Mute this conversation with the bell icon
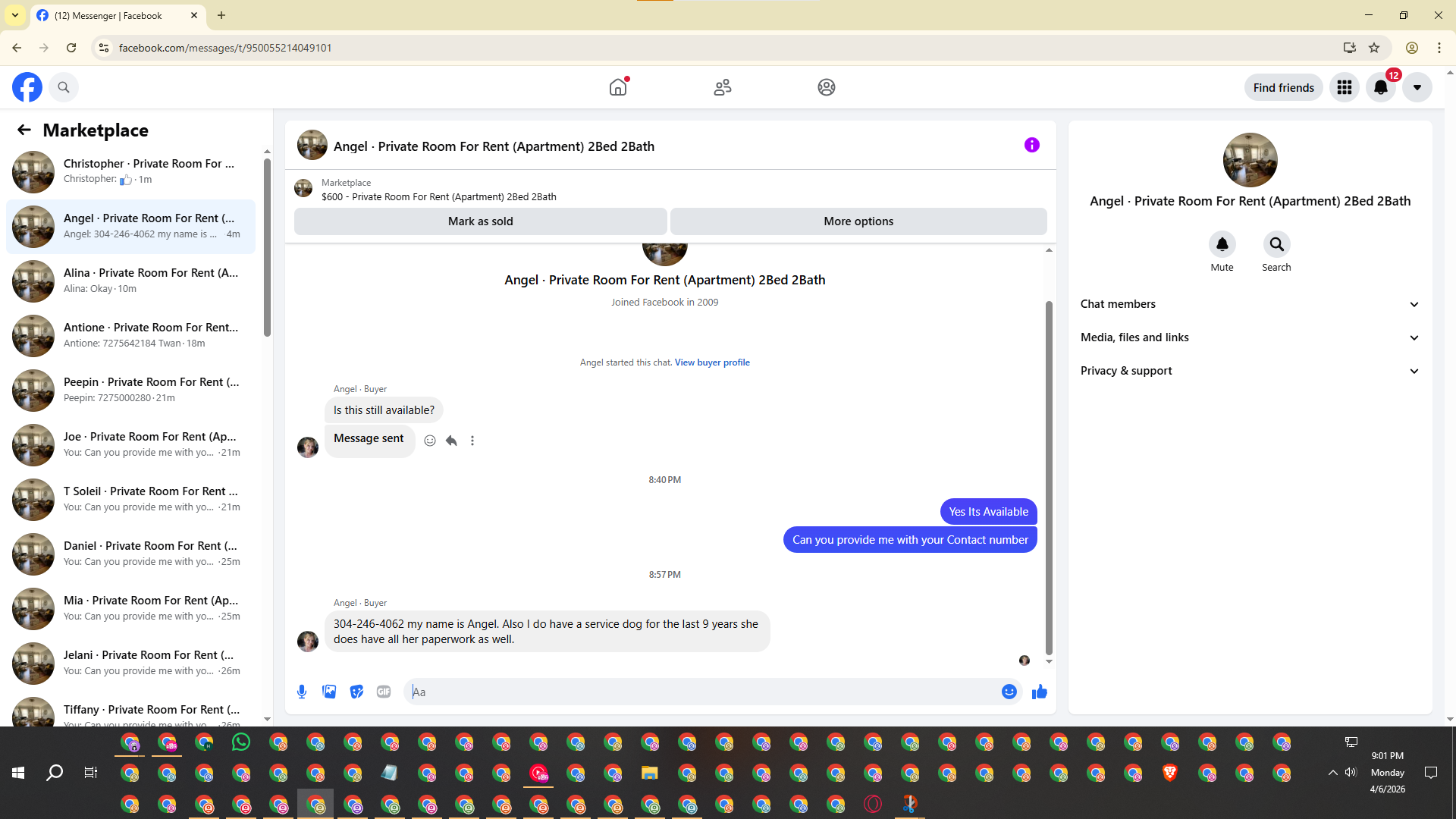The height and width of the screenshot is (819, 1456). [1222, 244]
